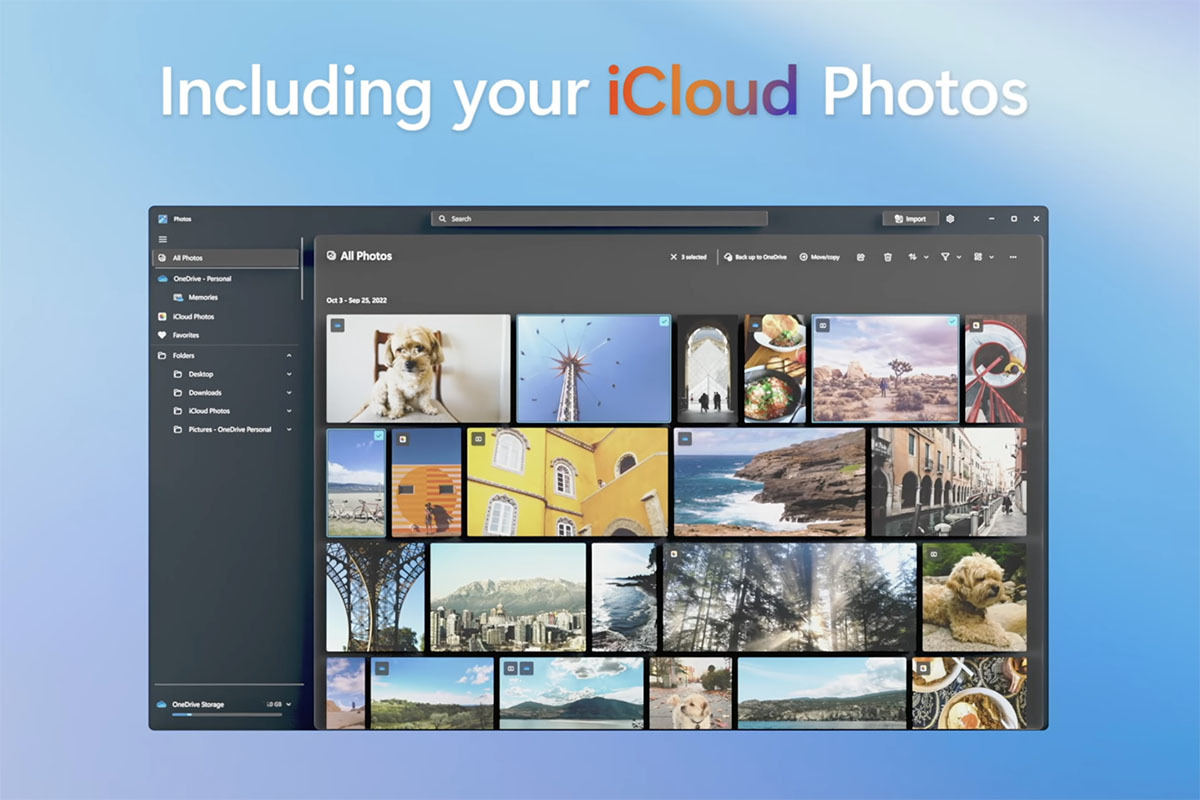1200x800 pixels.
Task: Click the OneDrive badge on dog-on-chair photo
Action: [x=338, y=325]
